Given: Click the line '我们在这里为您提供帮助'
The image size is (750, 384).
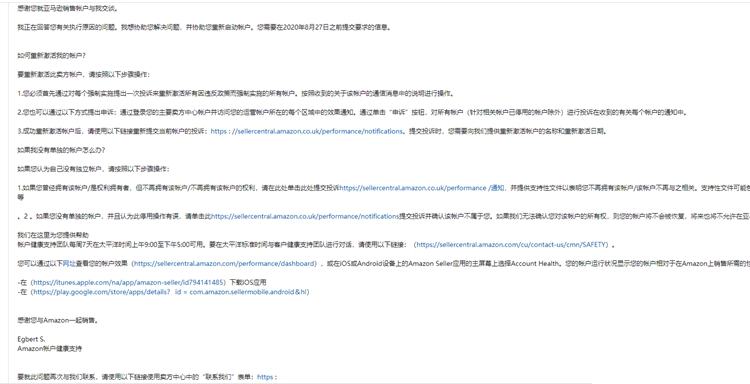Looking at the screenshot, I should point(53,235).
